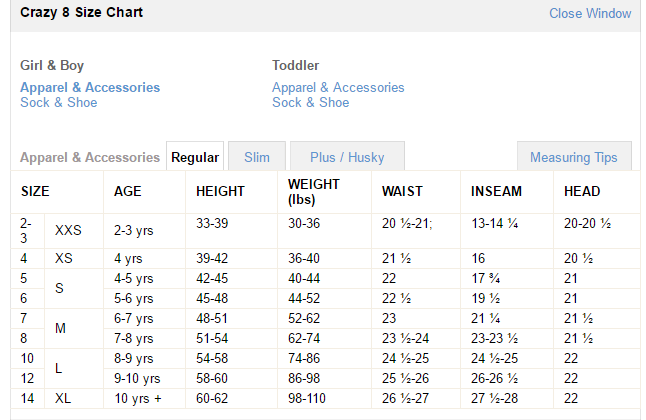Select the XXS size cell
This screenshot has height=420, width=646.
pyautogui.click(x=69, y=230)
